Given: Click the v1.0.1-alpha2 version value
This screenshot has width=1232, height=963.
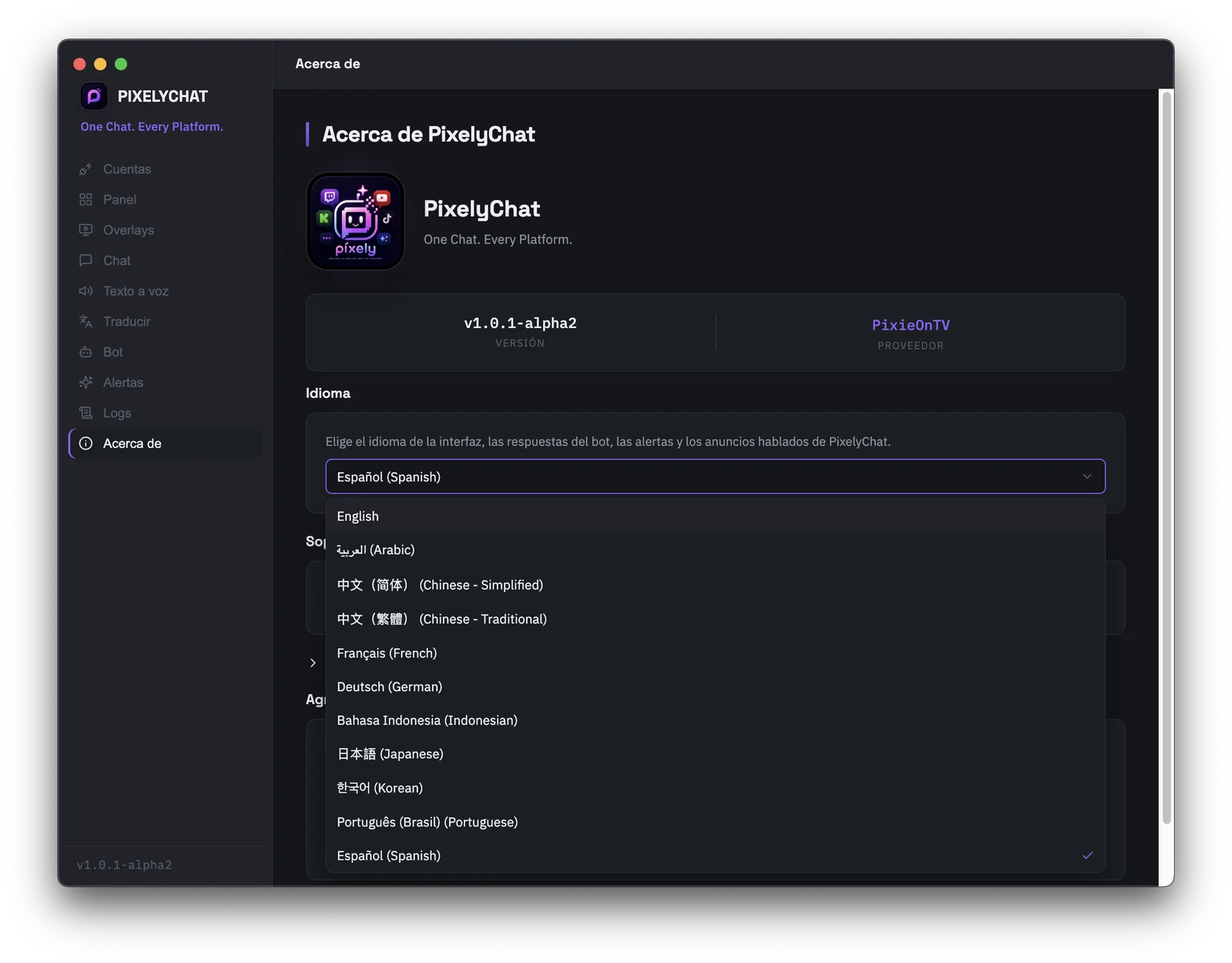Looking at the screenshot, I should (521, 323).
